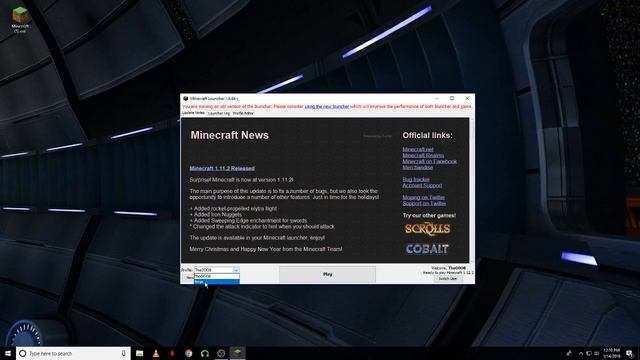
Task: Click the 'using the new launcher' link
Action: pos(327,107)
